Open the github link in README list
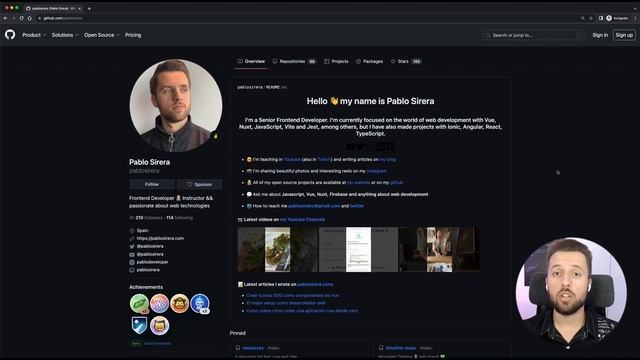The image size is (640, 360). point(396,183)
